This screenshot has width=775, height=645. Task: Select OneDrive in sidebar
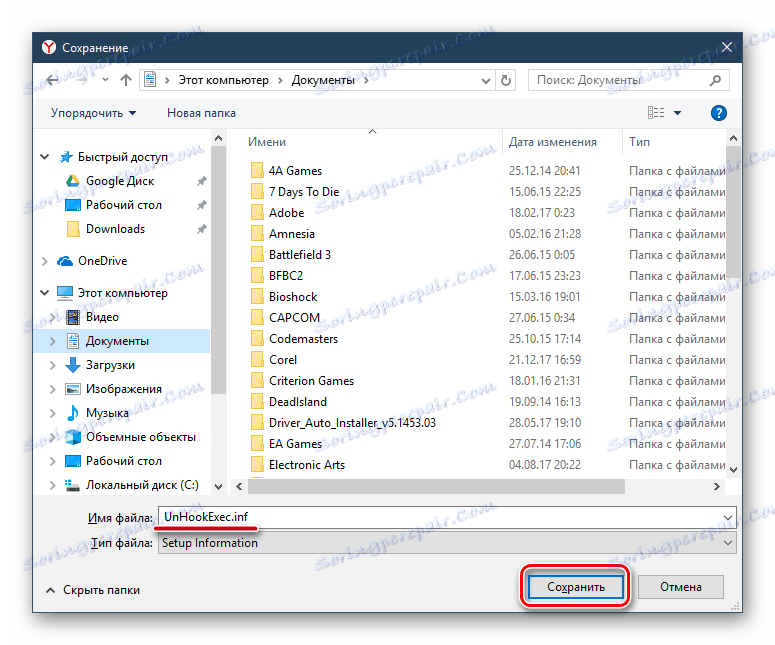tap(102, 261)
